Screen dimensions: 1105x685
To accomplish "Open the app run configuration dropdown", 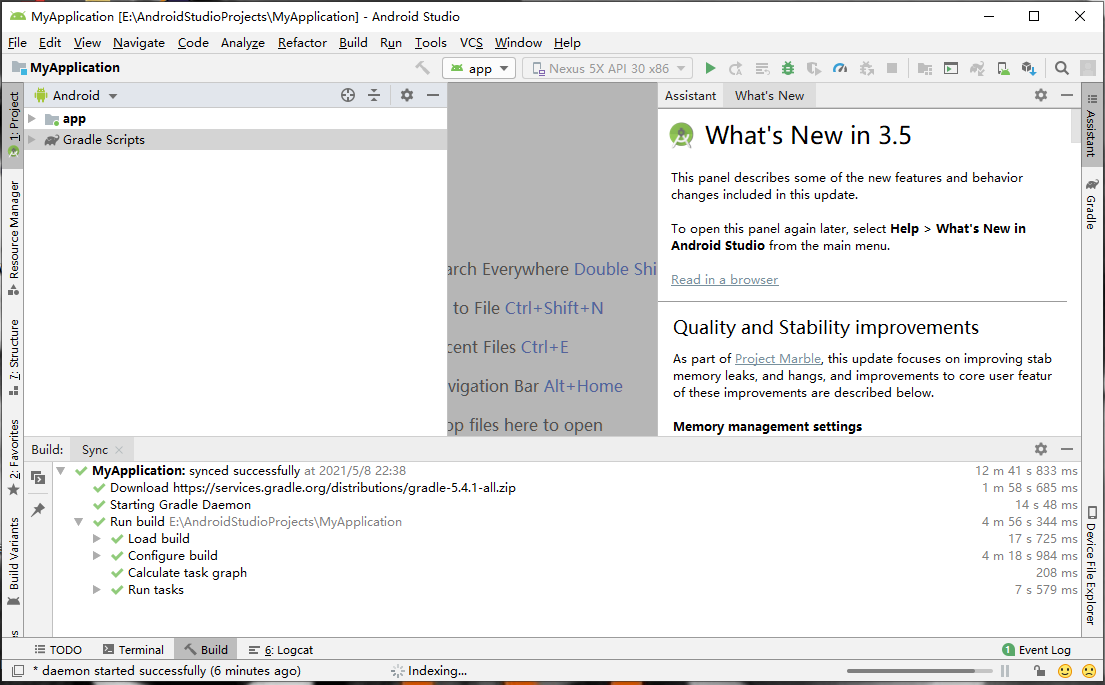I will point(479,68).
